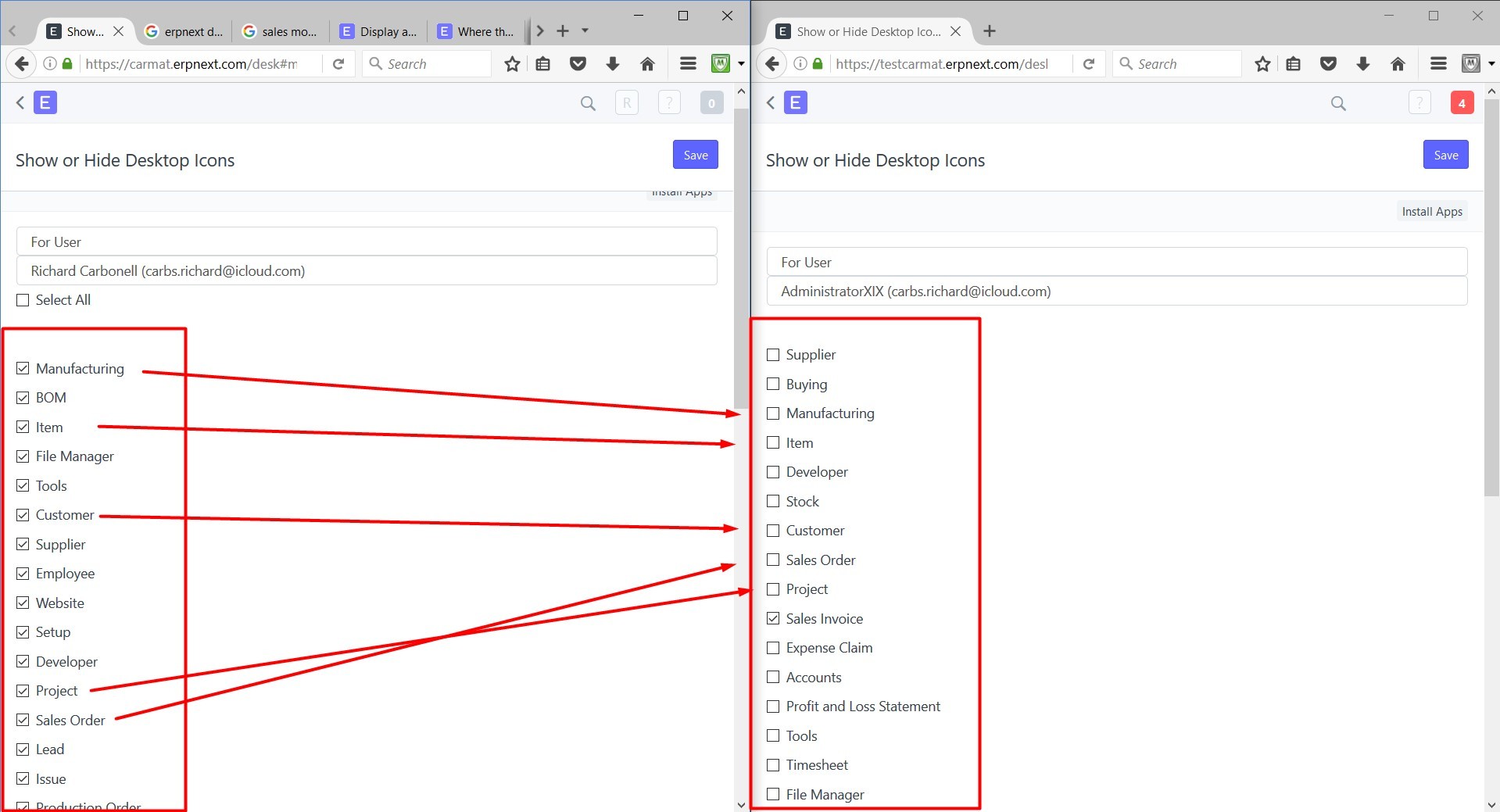Open bookmarks list icon in left window
Screen dimensions: 1500x812
[543, 64]
